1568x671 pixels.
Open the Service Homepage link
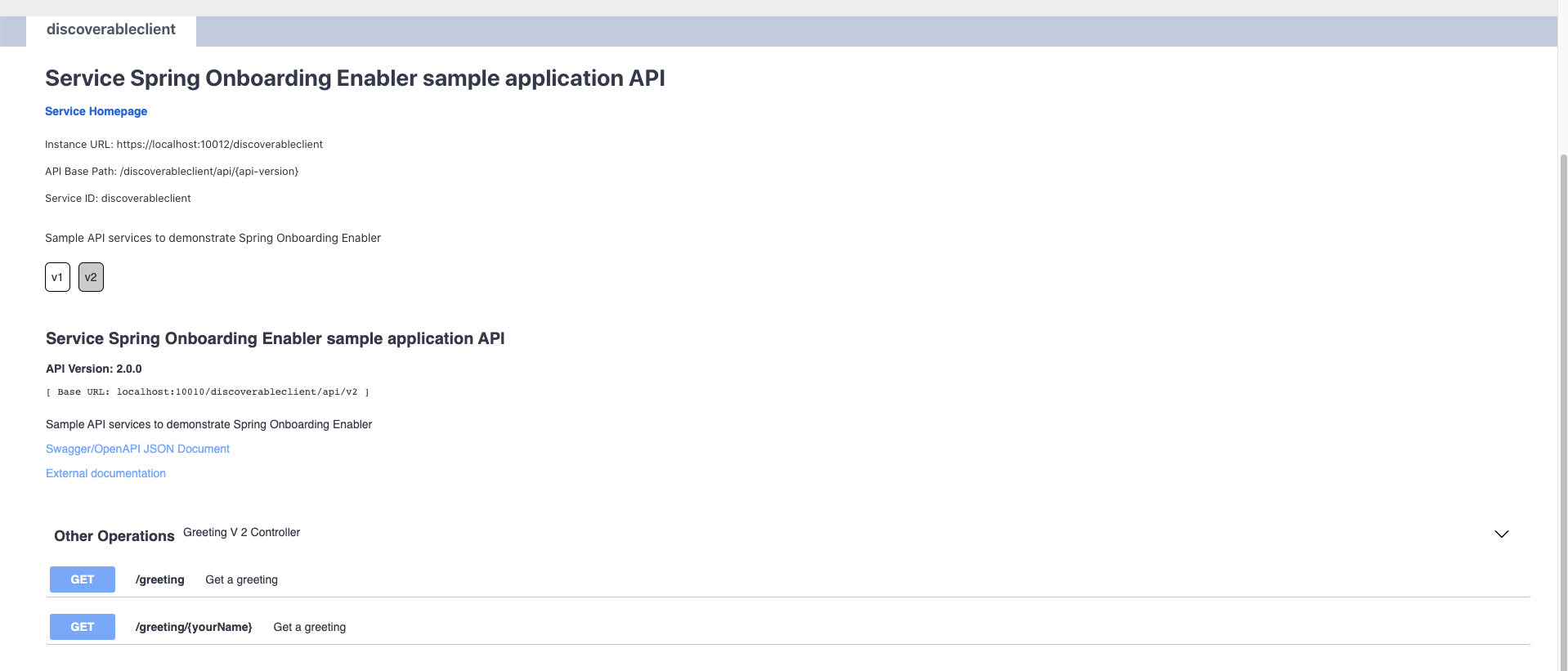point(96,111)
